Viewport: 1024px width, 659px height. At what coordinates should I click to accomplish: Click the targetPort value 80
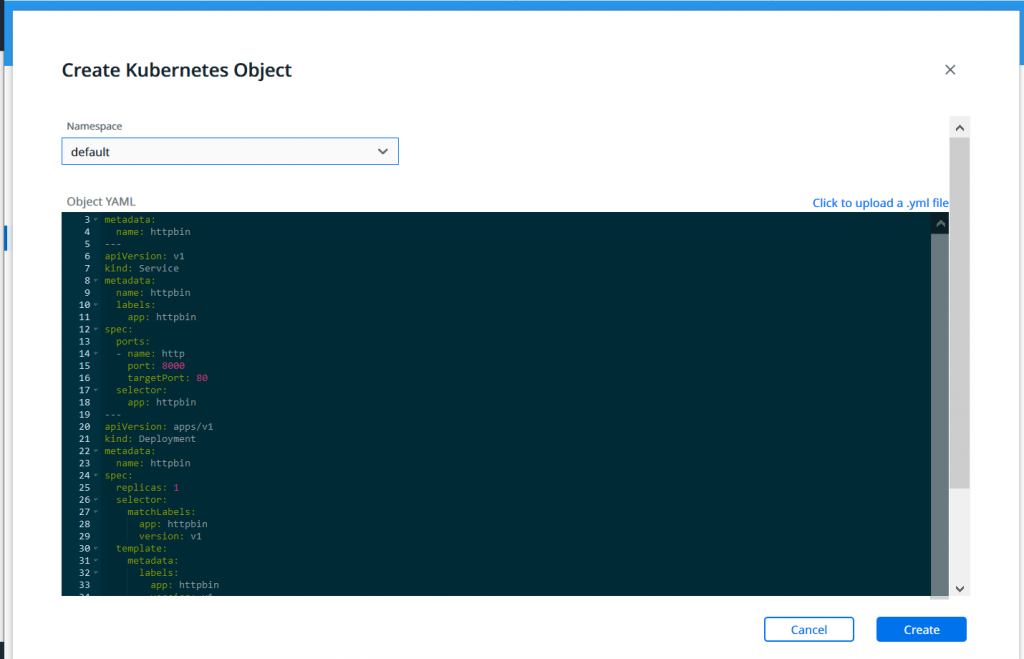pos(202,378)
